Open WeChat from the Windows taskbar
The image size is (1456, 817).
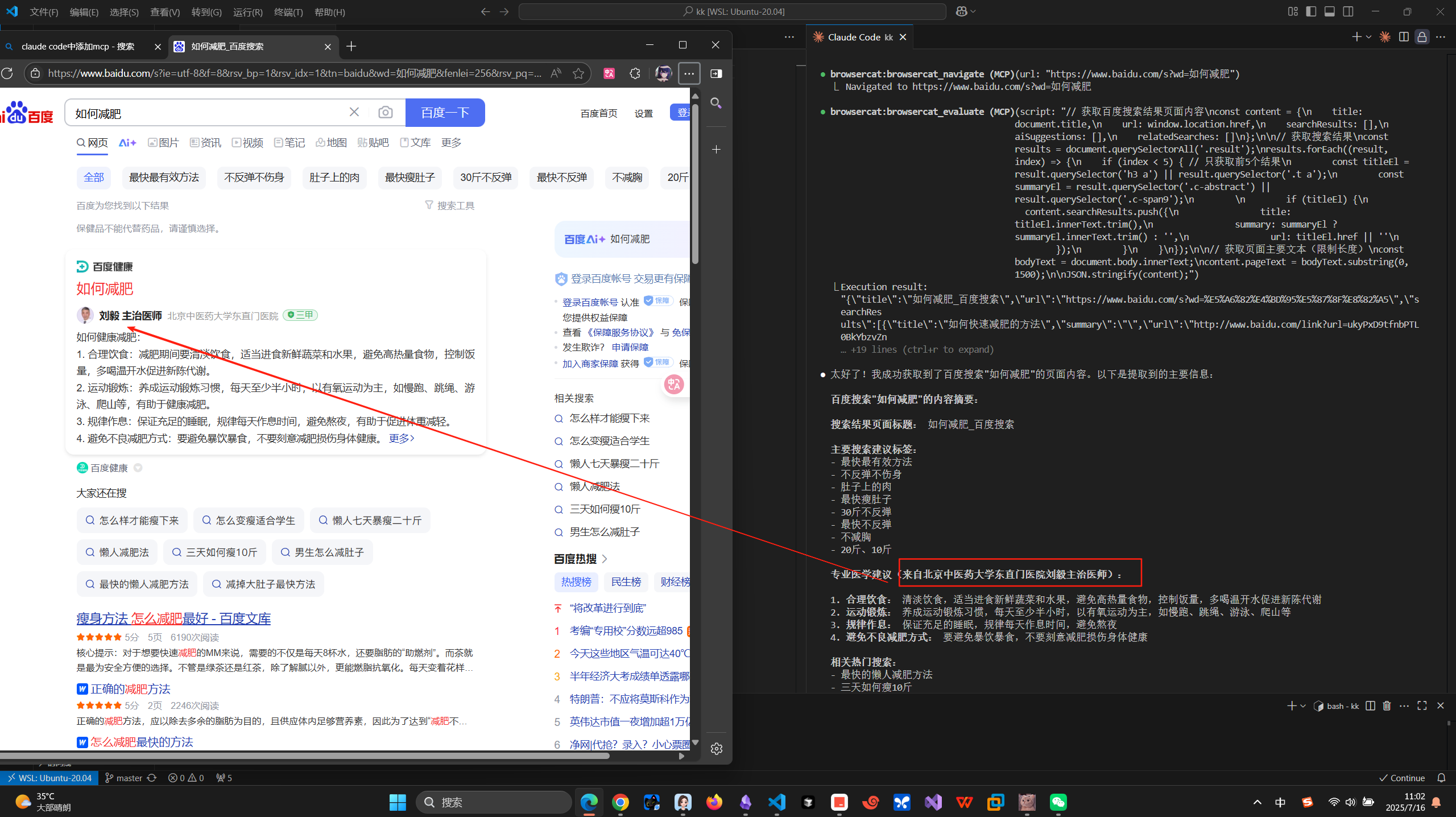1058,802
